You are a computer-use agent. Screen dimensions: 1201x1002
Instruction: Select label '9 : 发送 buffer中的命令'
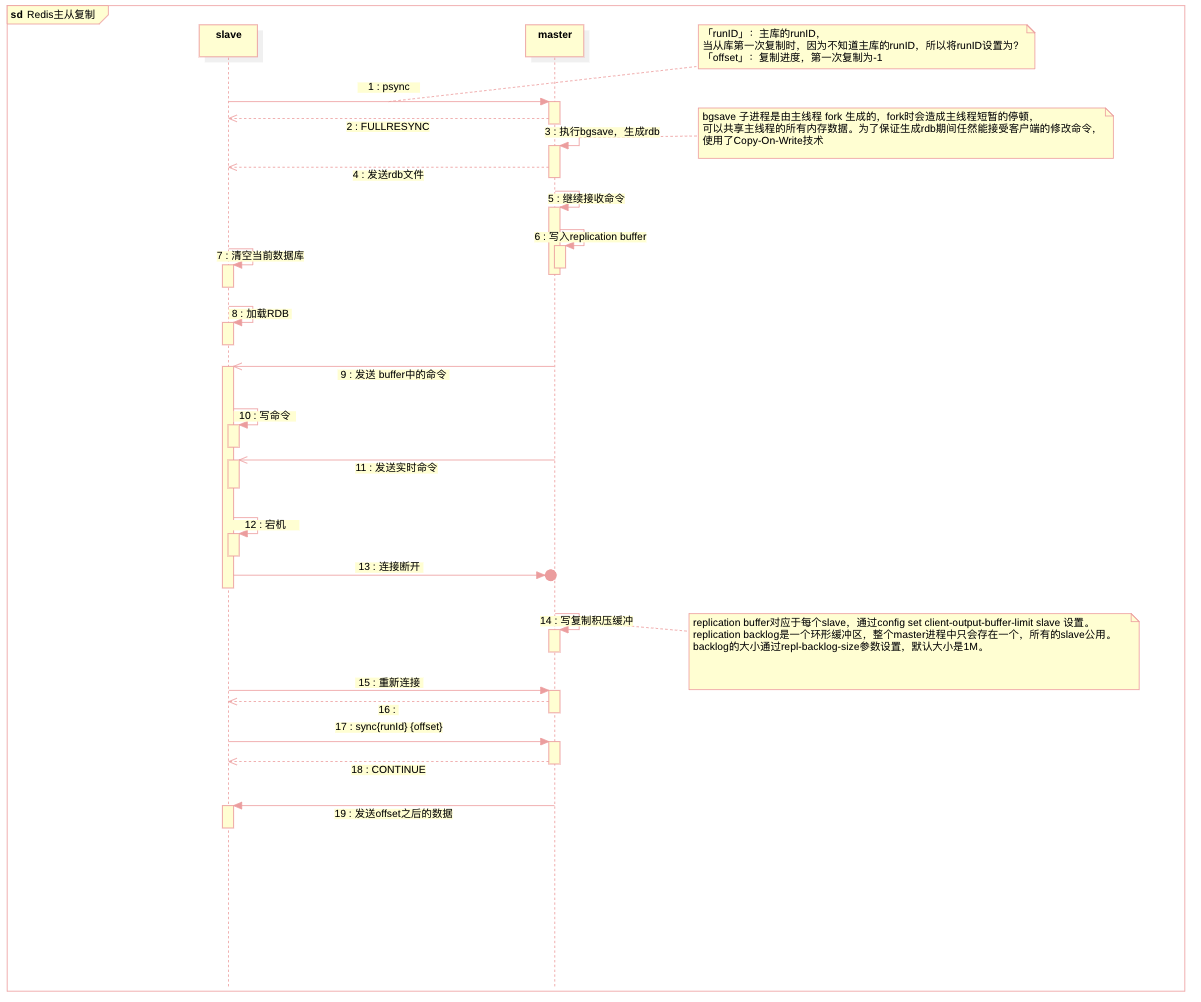point(393,375)
